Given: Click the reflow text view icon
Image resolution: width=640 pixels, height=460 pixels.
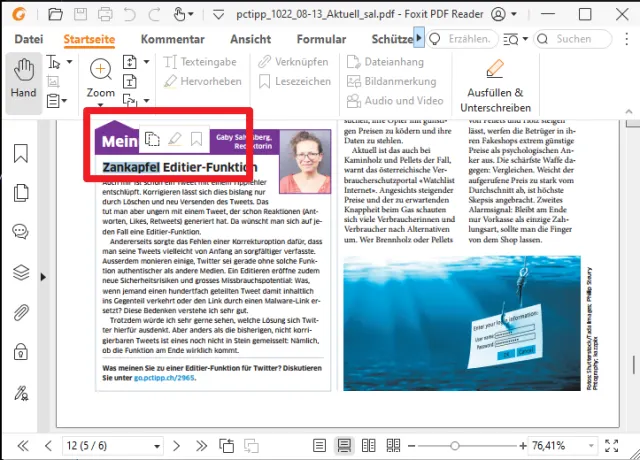Looking at the screenshot, I should [x=129, y=82].
